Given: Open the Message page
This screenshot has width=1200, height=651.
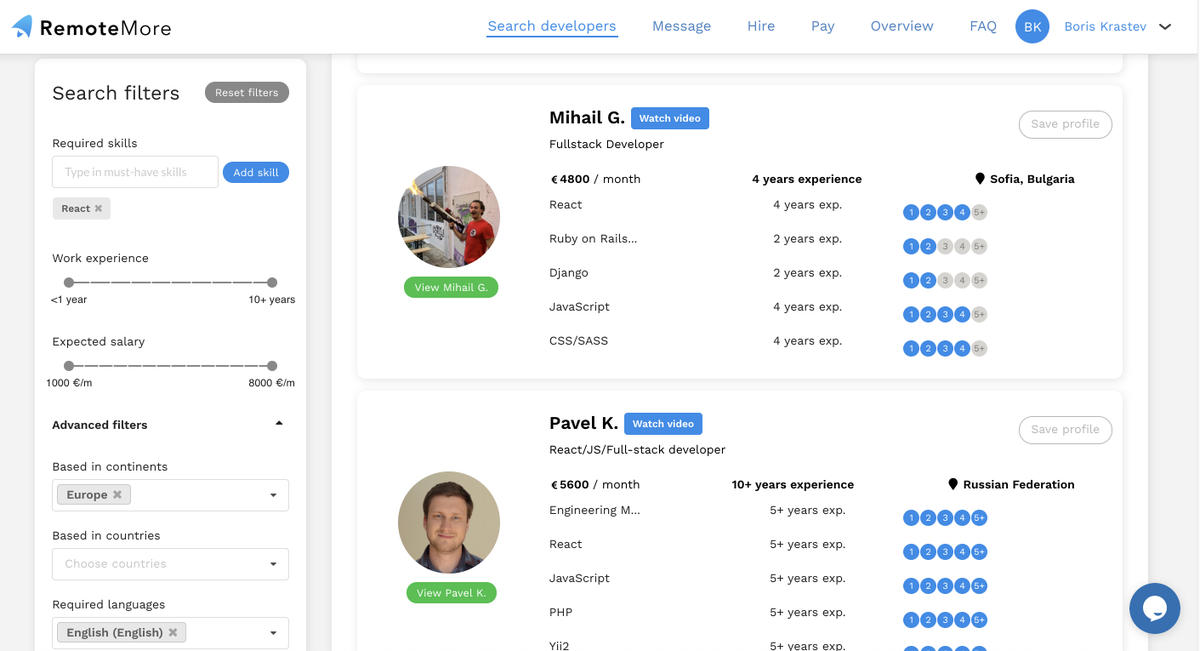Looking at the screenshot, I should 681,26.
